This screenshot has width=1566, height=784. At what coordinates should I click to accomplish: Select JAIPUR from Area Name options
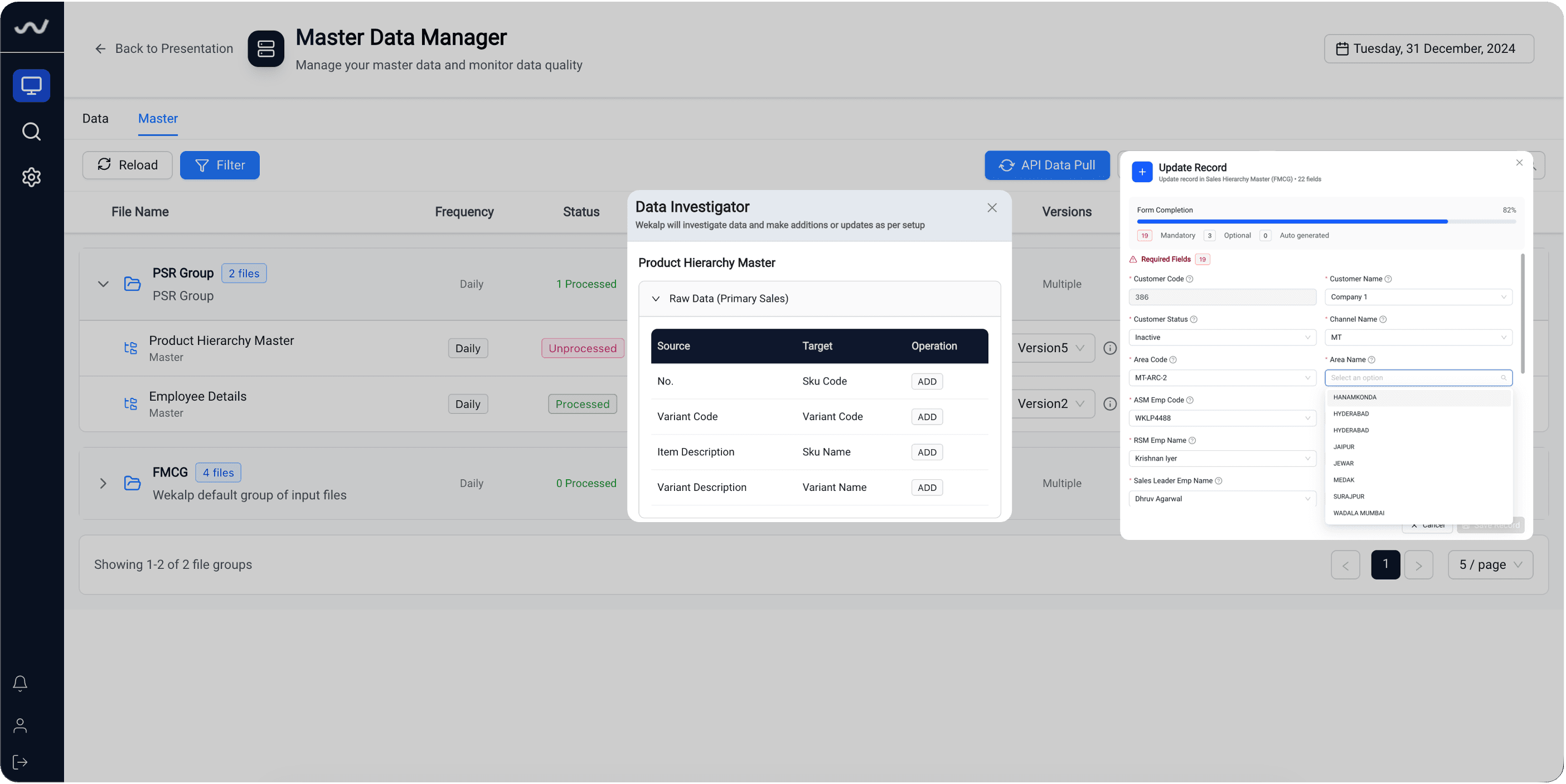coord(1344,447)
